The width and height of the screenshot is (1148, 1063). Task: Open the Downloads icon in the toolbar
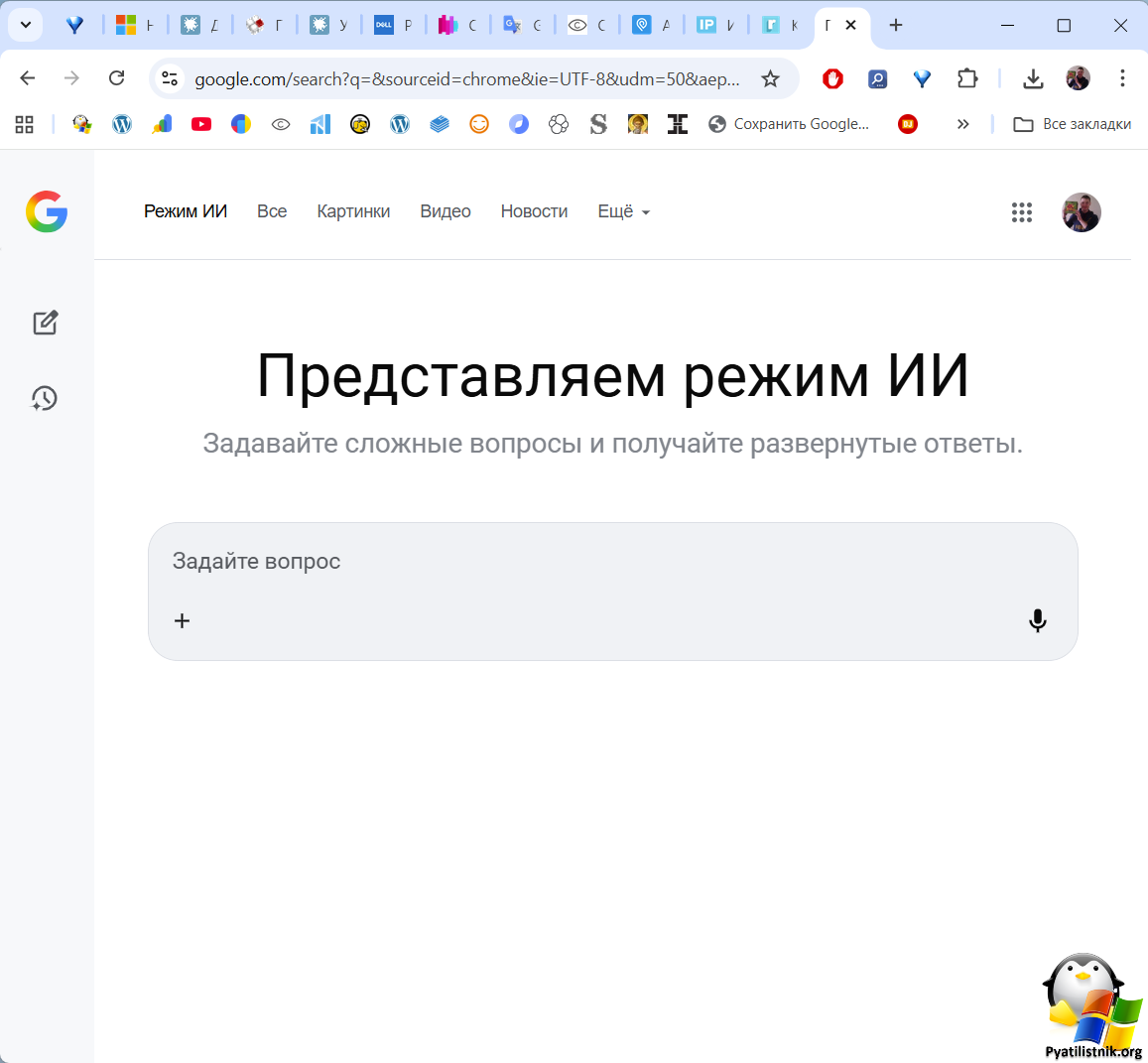click(1033, 77)
